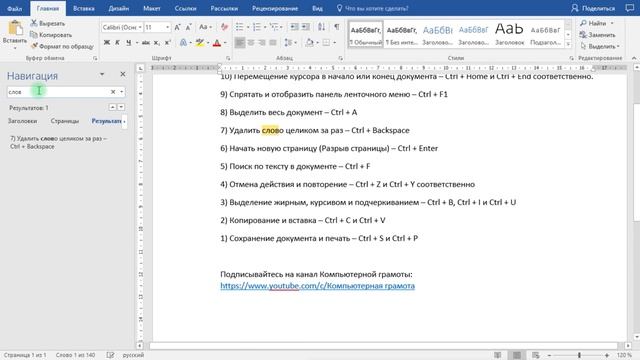
Task: Clear the navigation search with the X button
Action: point(113,92)
